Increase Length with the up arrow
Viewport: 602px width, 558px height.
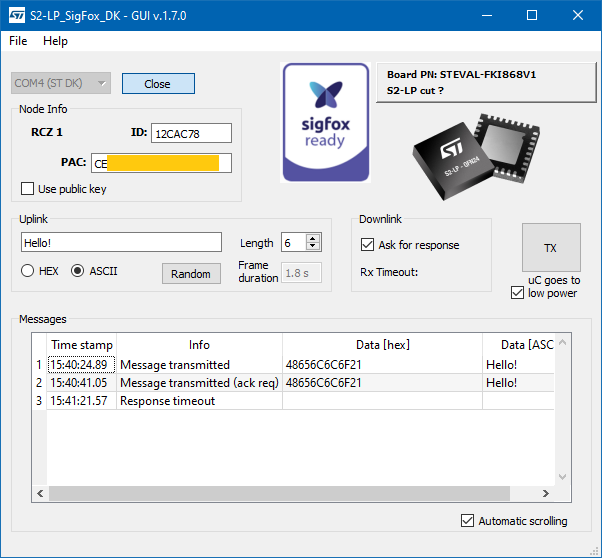(313, 238)
